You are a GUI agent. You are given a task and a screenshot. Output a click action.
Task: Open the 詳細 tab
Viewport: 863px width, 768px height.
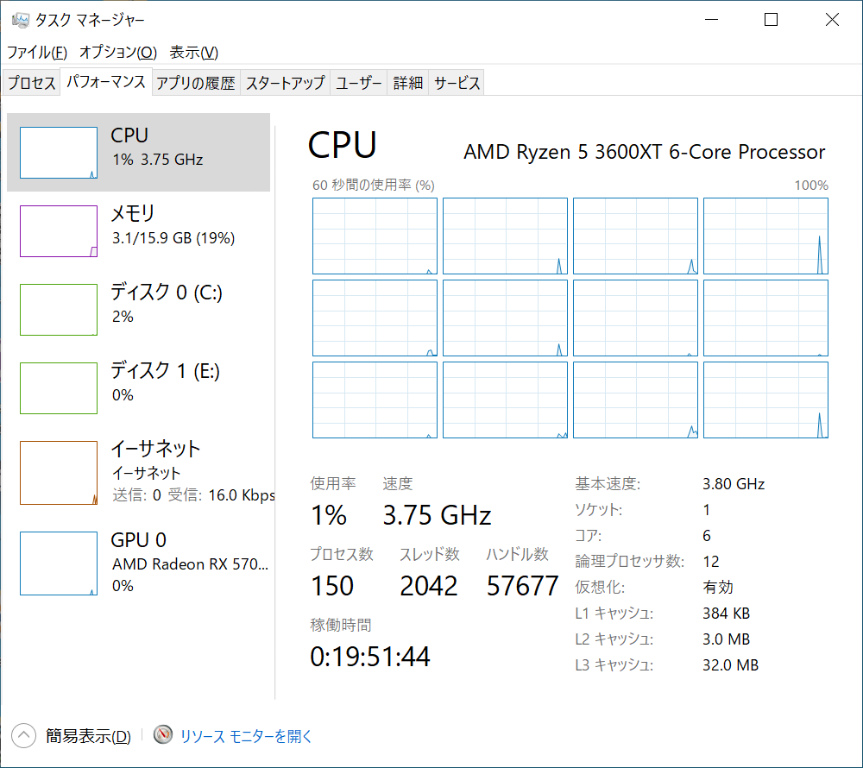click(x=408, y=84)
